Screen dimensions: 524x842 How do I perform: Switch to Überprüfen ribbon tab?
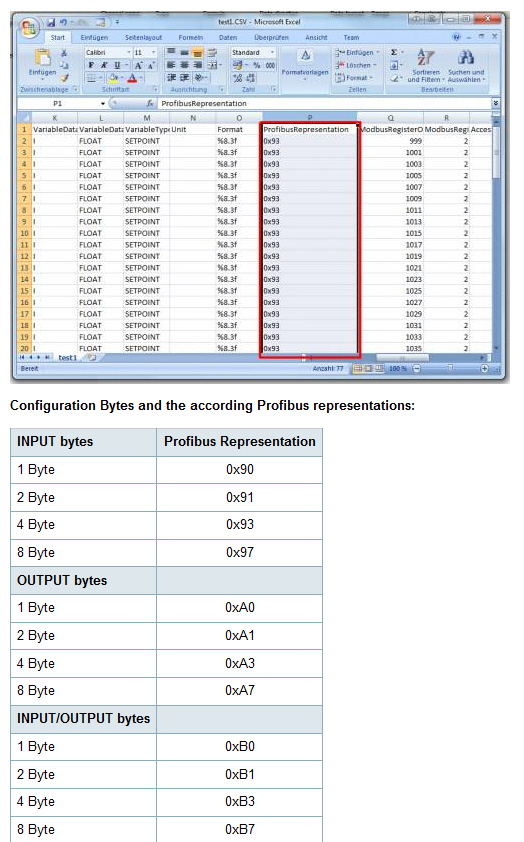[271, 38]
